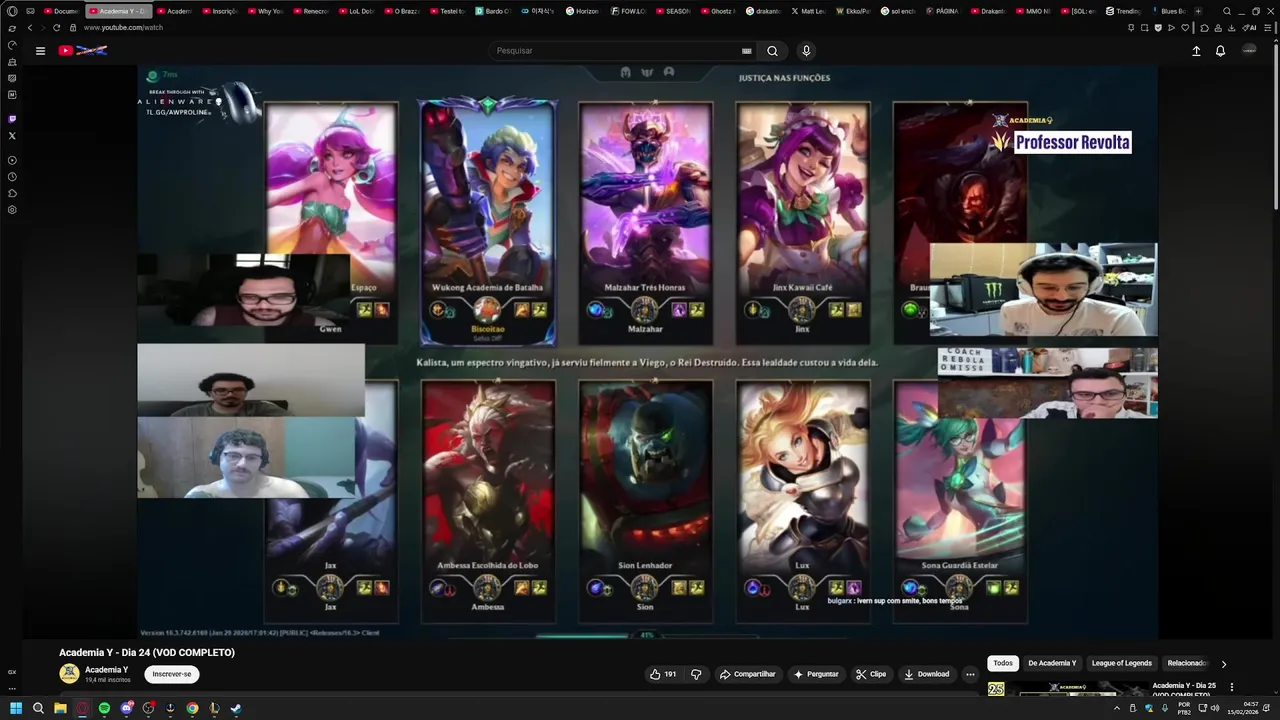Image resolution: width=1280 pixels, height=720 pixels.
Task: Open the YouTube create/upload icon
Action: click(1196, 51)
